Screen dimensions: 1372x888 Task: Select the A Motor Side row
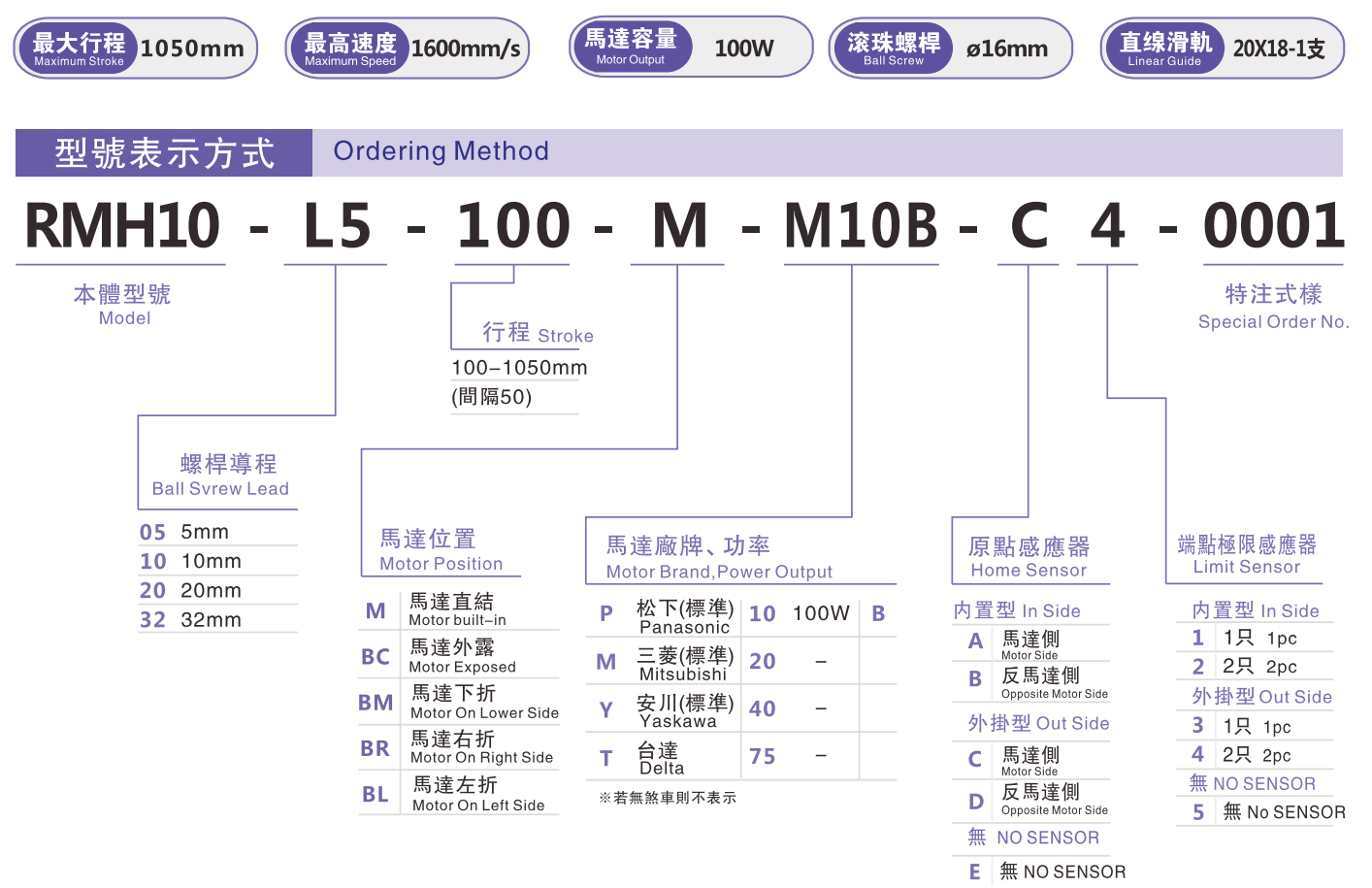1031,642
